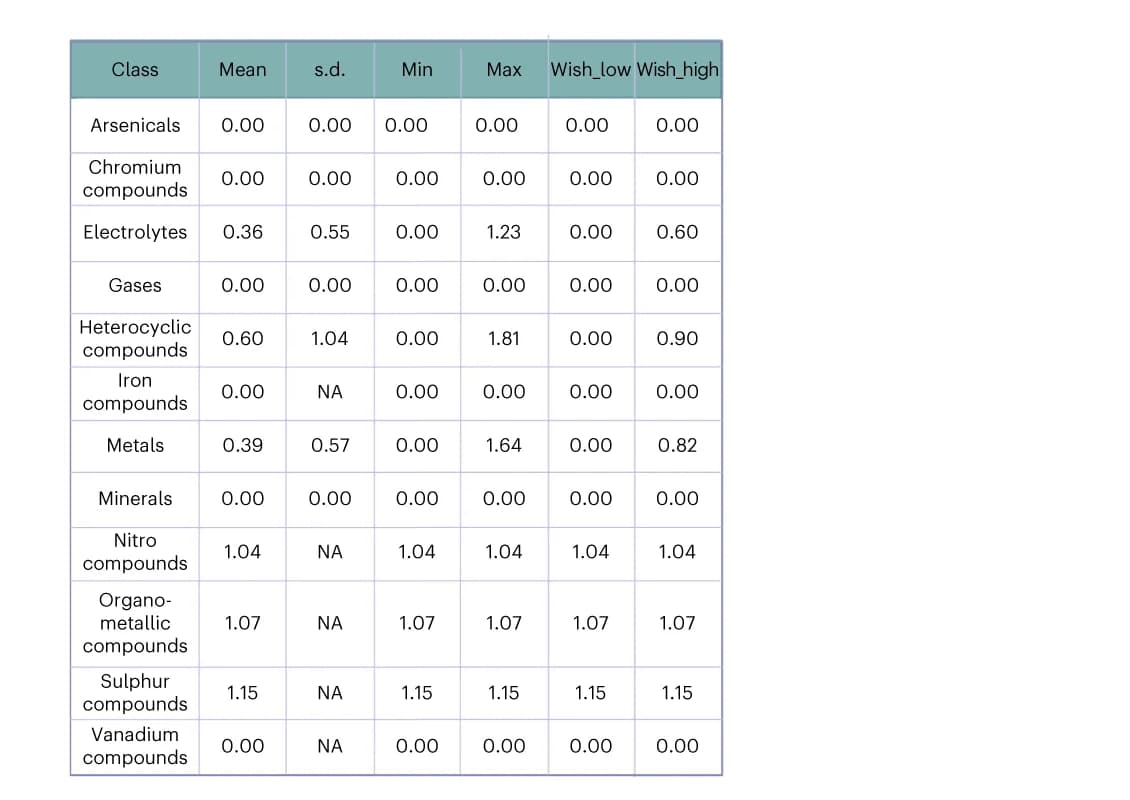
Task: Click Nitro compounds s.d. NA cell
Action: tap(330, 552)
